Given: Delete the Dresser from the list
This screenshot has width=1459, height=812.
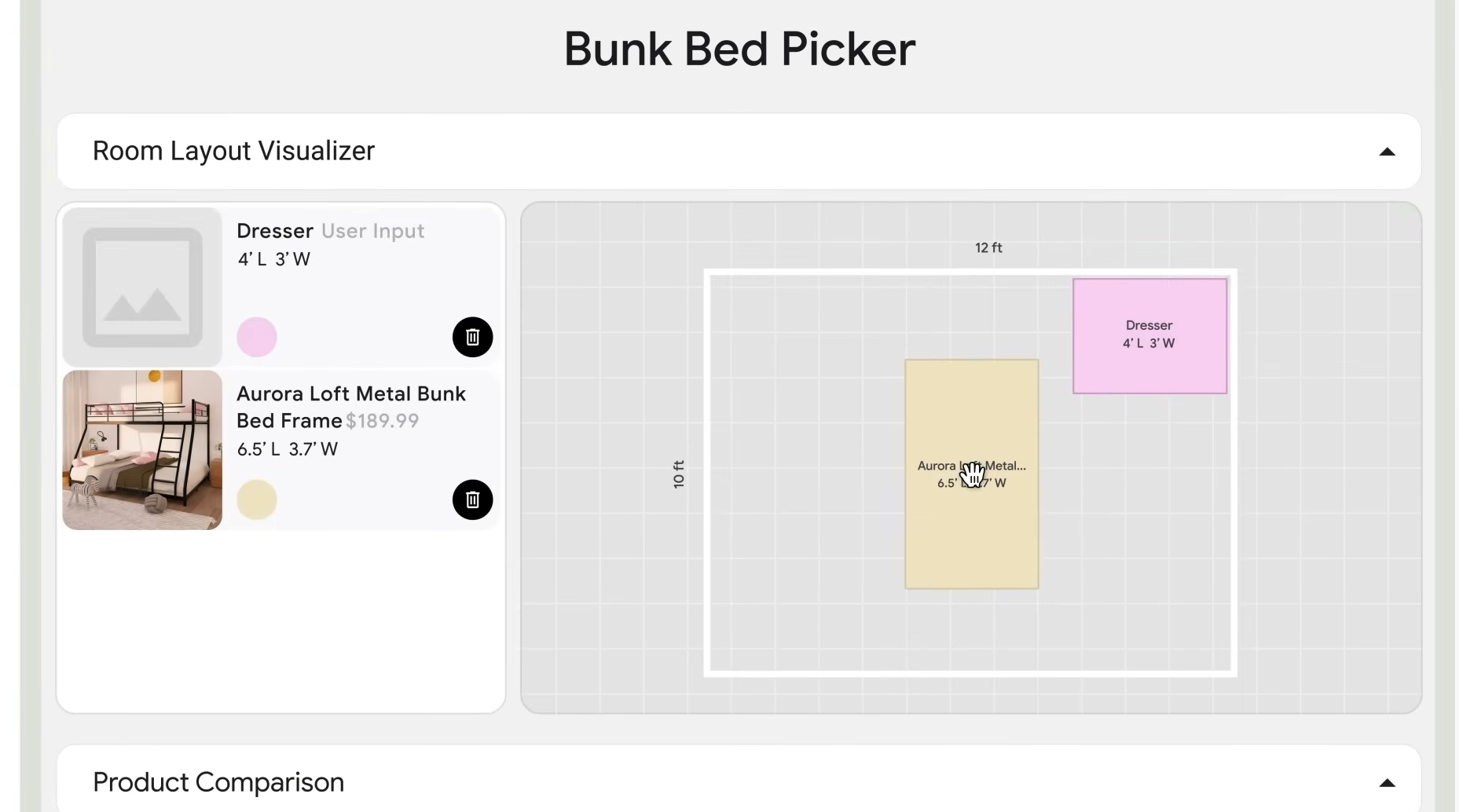Looking at the screenshot, I should [x=472, y=337].
